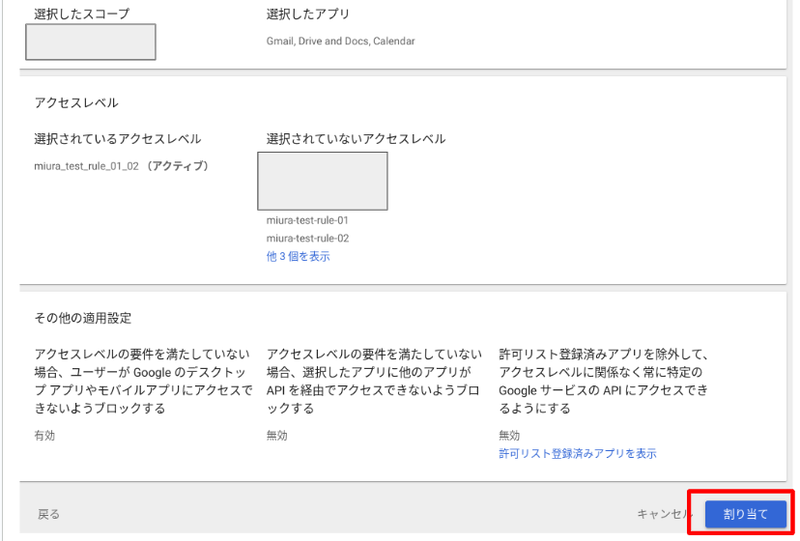Select the miura-test-rule-01 access level text
This screenshot has height=541, width=800.
307,220
